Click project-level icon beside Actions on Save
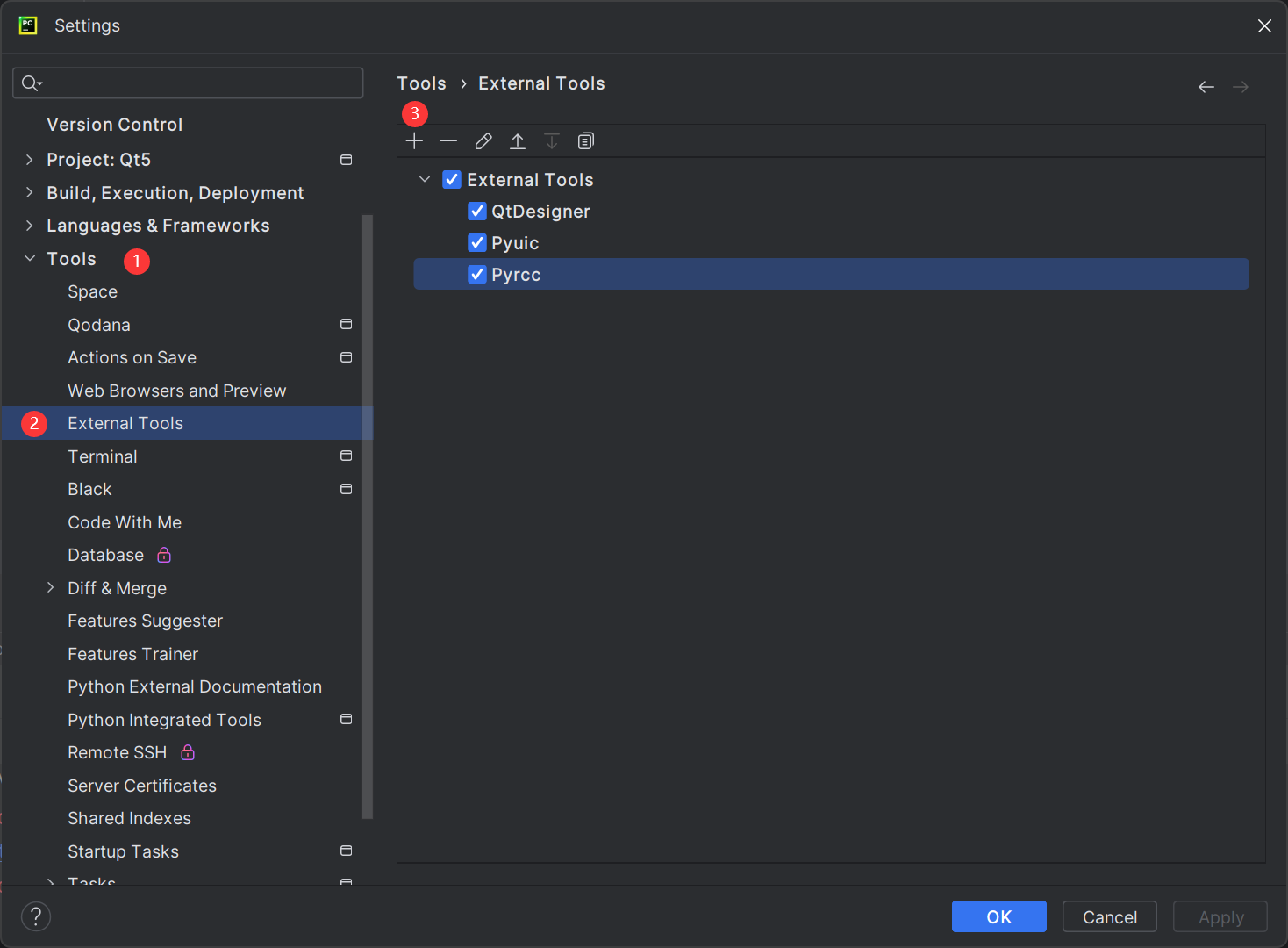 (x=347, y=357)
